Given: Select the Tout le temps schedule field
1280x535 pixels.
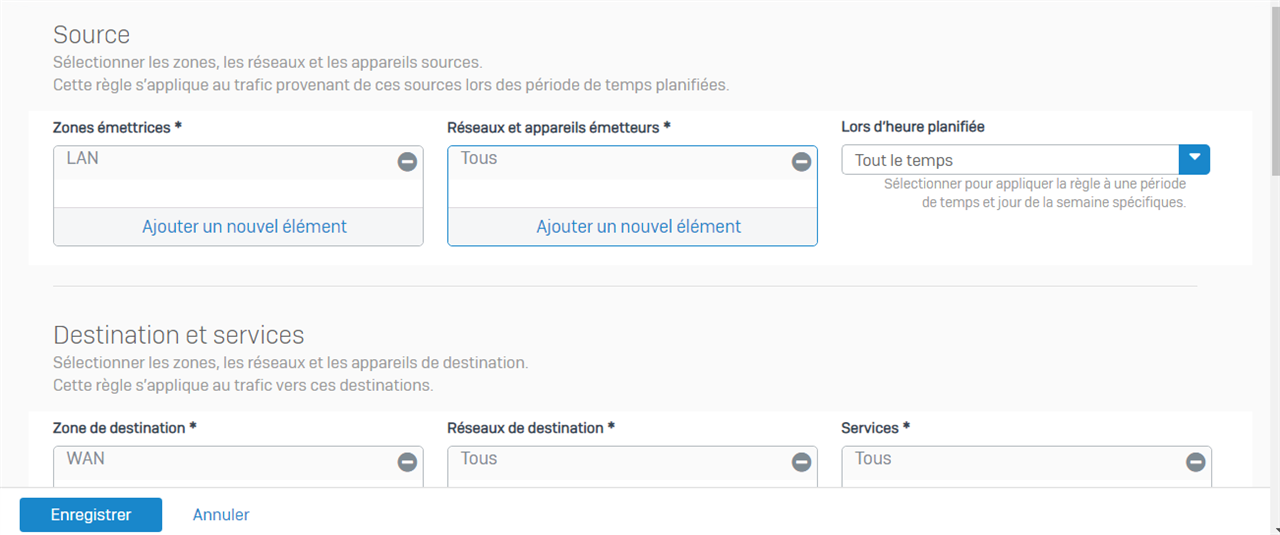Looking at the screenshot, I should [1011, 160].
